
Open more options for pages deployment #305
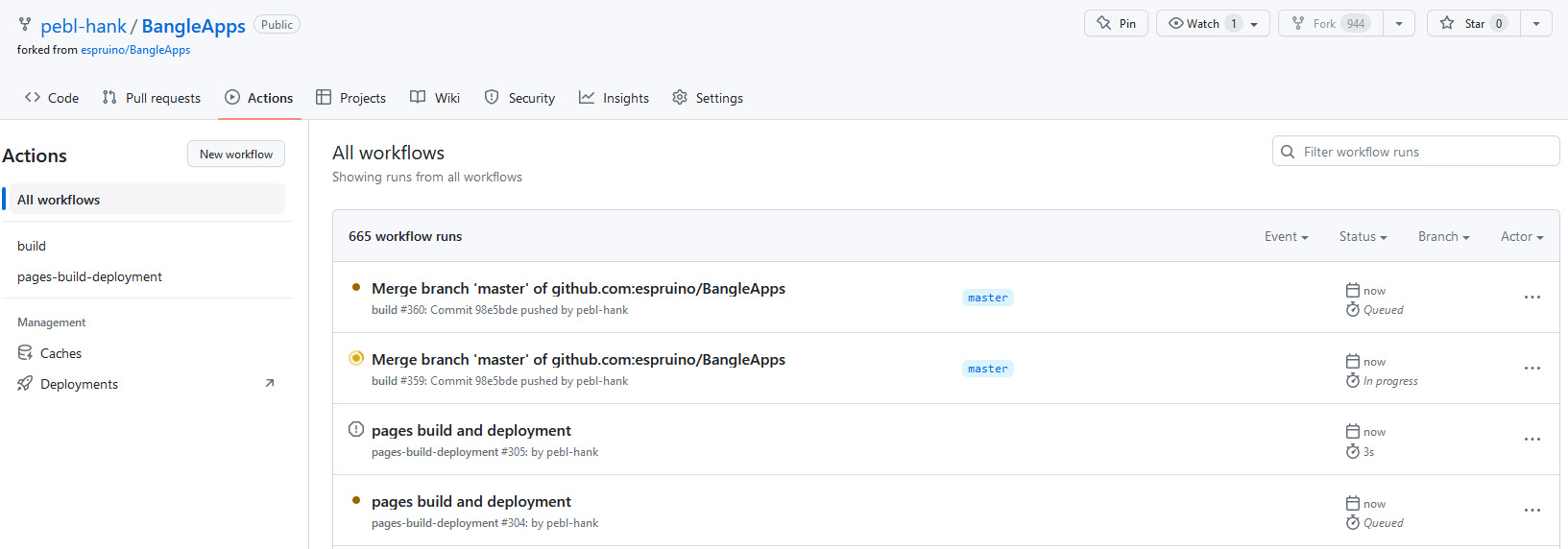[x=1532, y=439]
